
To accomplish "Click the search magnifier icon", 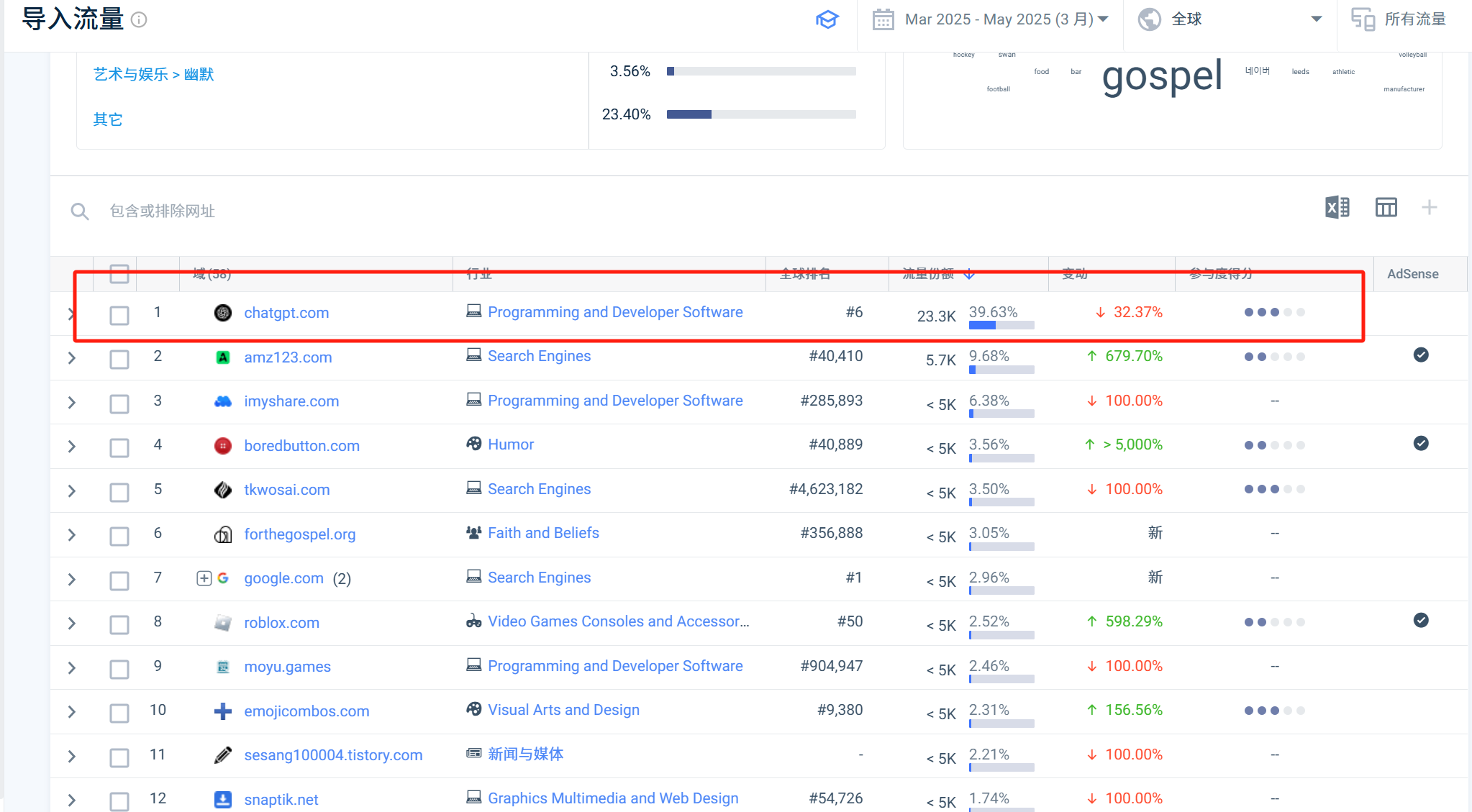I will (x=79, y=211).
